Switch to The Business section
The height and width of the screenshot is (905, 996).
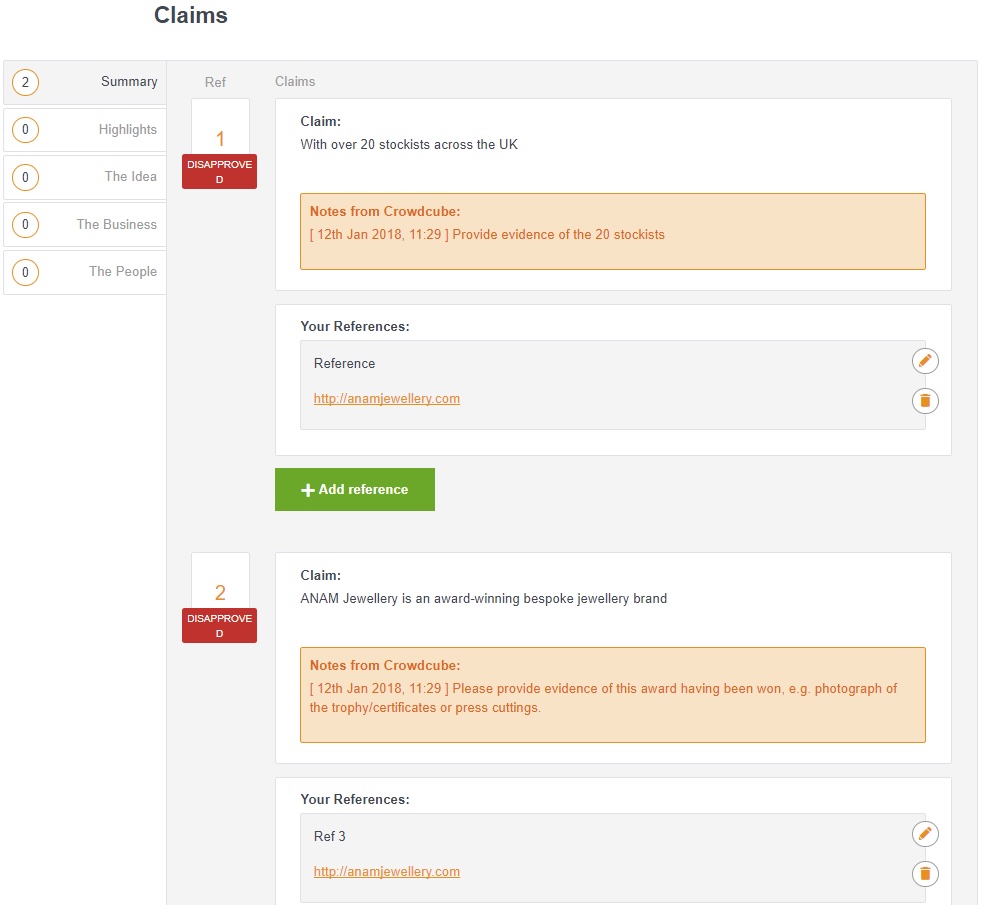click(x=118, y=224)
